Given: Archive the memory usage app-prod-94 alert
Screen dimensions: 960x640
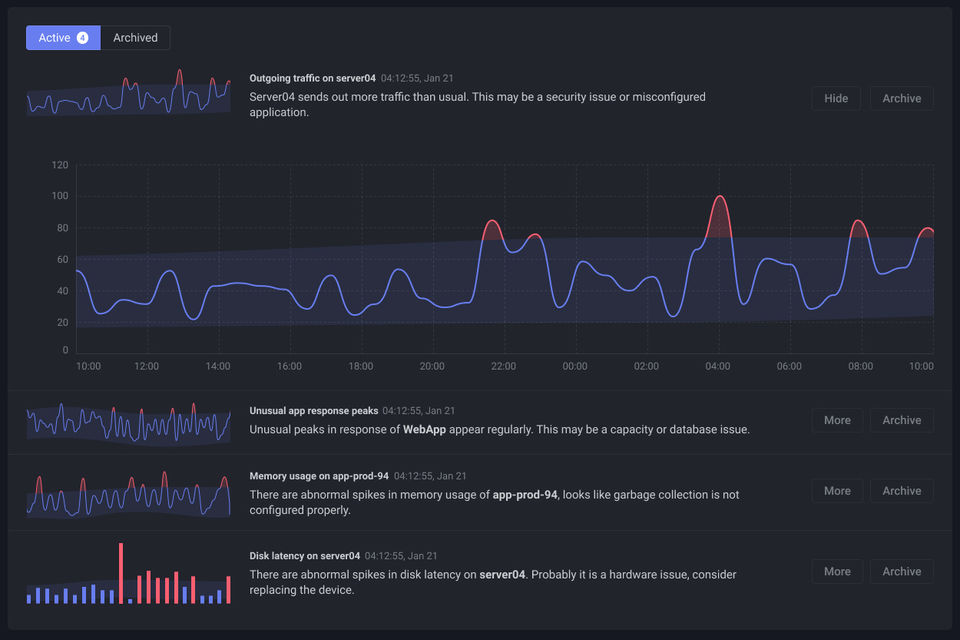Looking at the screenshot, I should click(901, 491).
